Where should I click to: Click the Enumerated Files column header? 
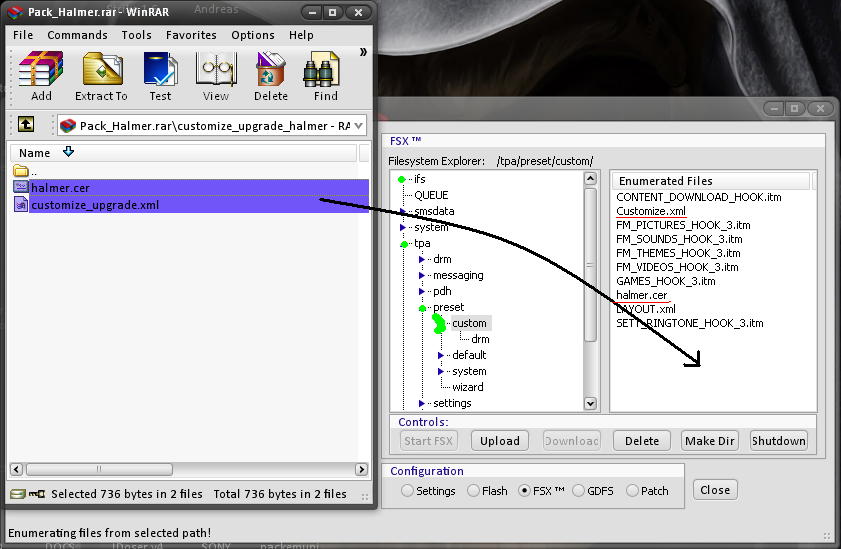click(x=712, y=181)
